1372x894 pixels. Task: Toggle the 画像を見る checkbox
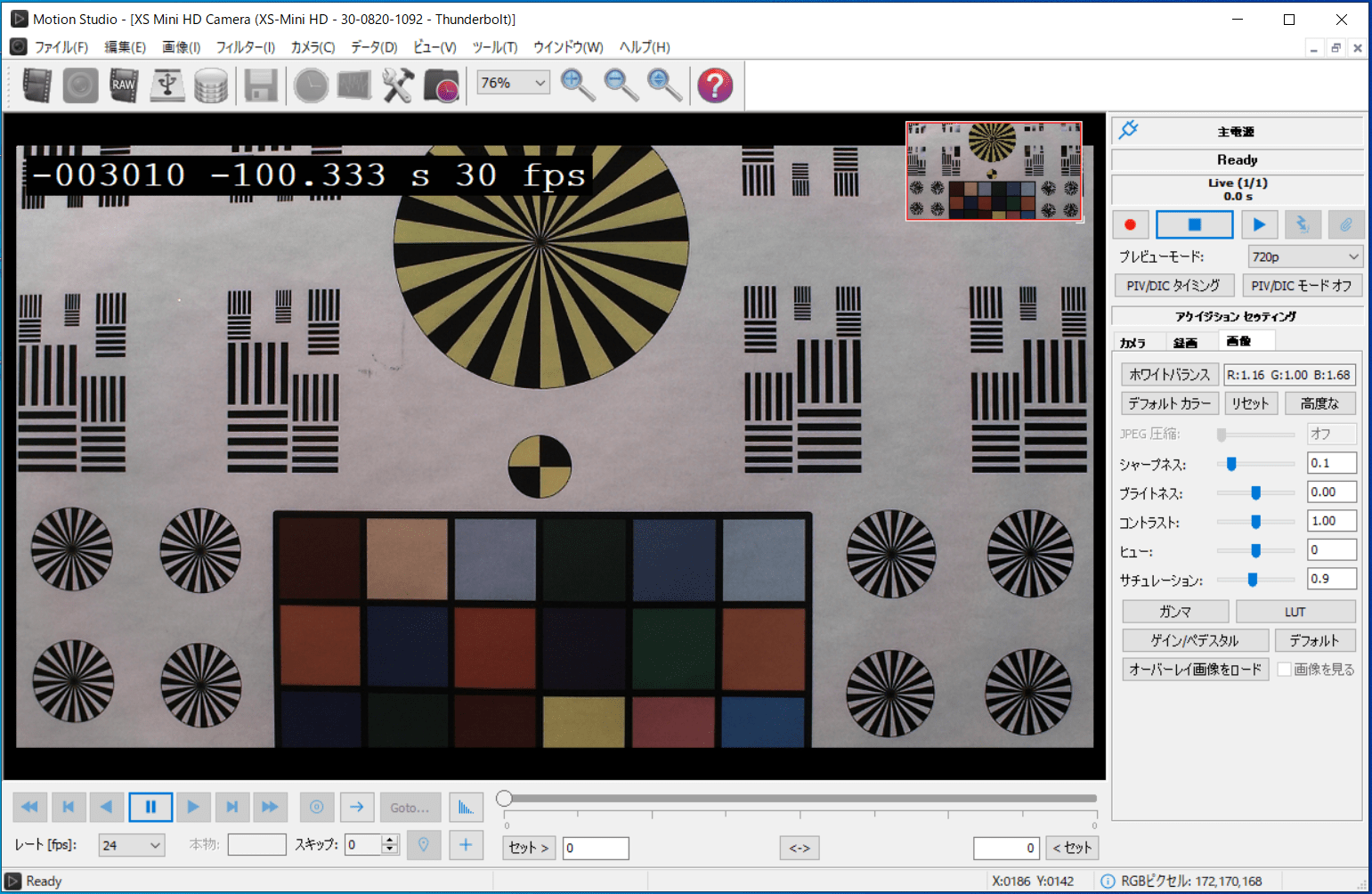[1285, 669]
